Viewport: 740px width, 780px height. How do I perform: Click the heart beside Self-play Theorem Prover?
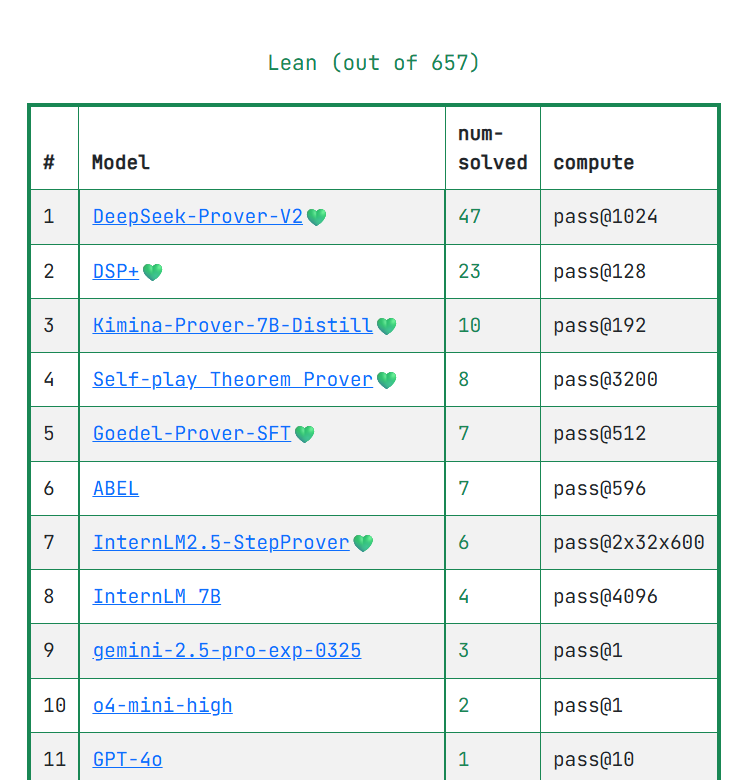point(386,380)
